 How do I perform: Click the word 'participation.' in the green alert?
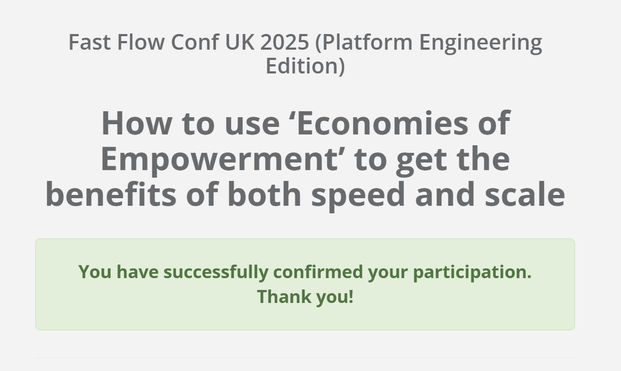472,273
